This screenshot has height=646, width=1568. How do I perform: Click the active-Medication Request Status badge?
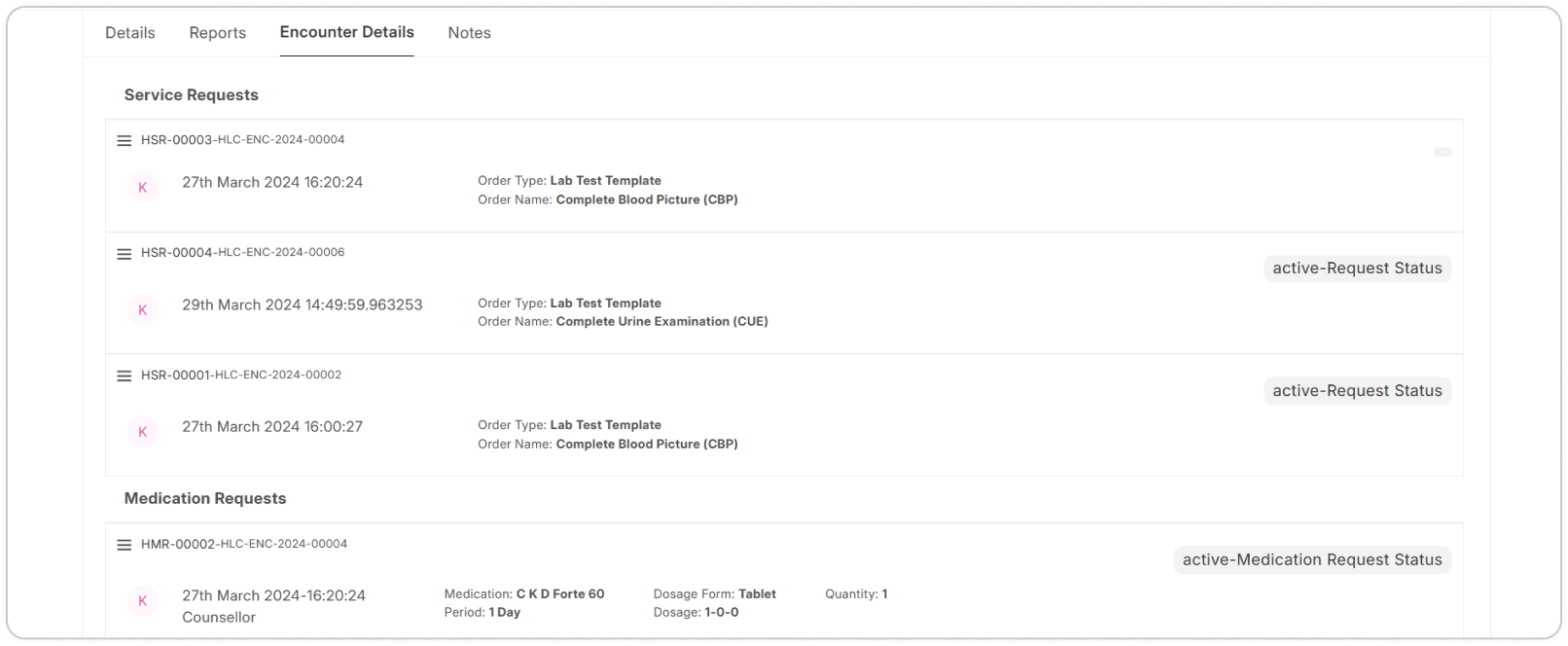1312,560
